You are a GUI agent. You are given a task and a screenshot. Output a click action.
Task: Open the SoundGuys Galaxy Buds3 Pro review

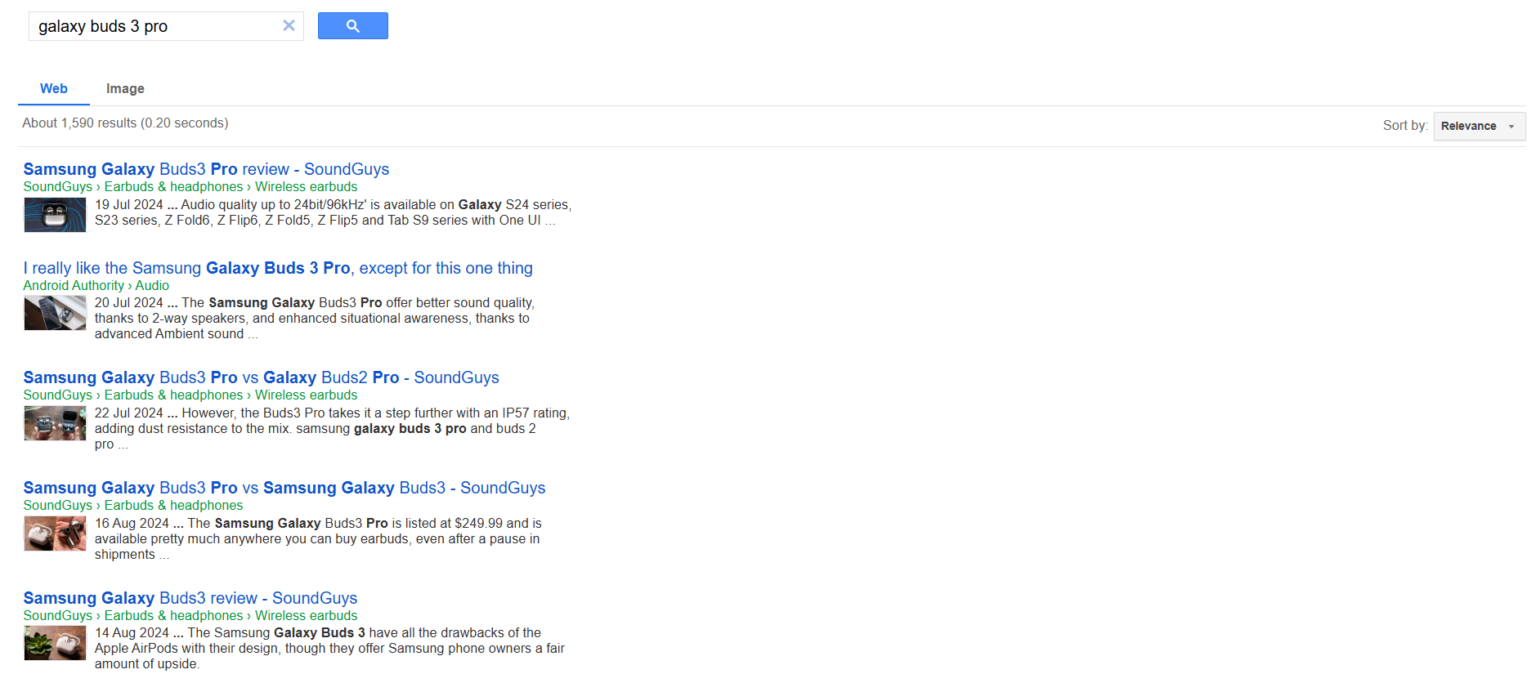(205, 168)
